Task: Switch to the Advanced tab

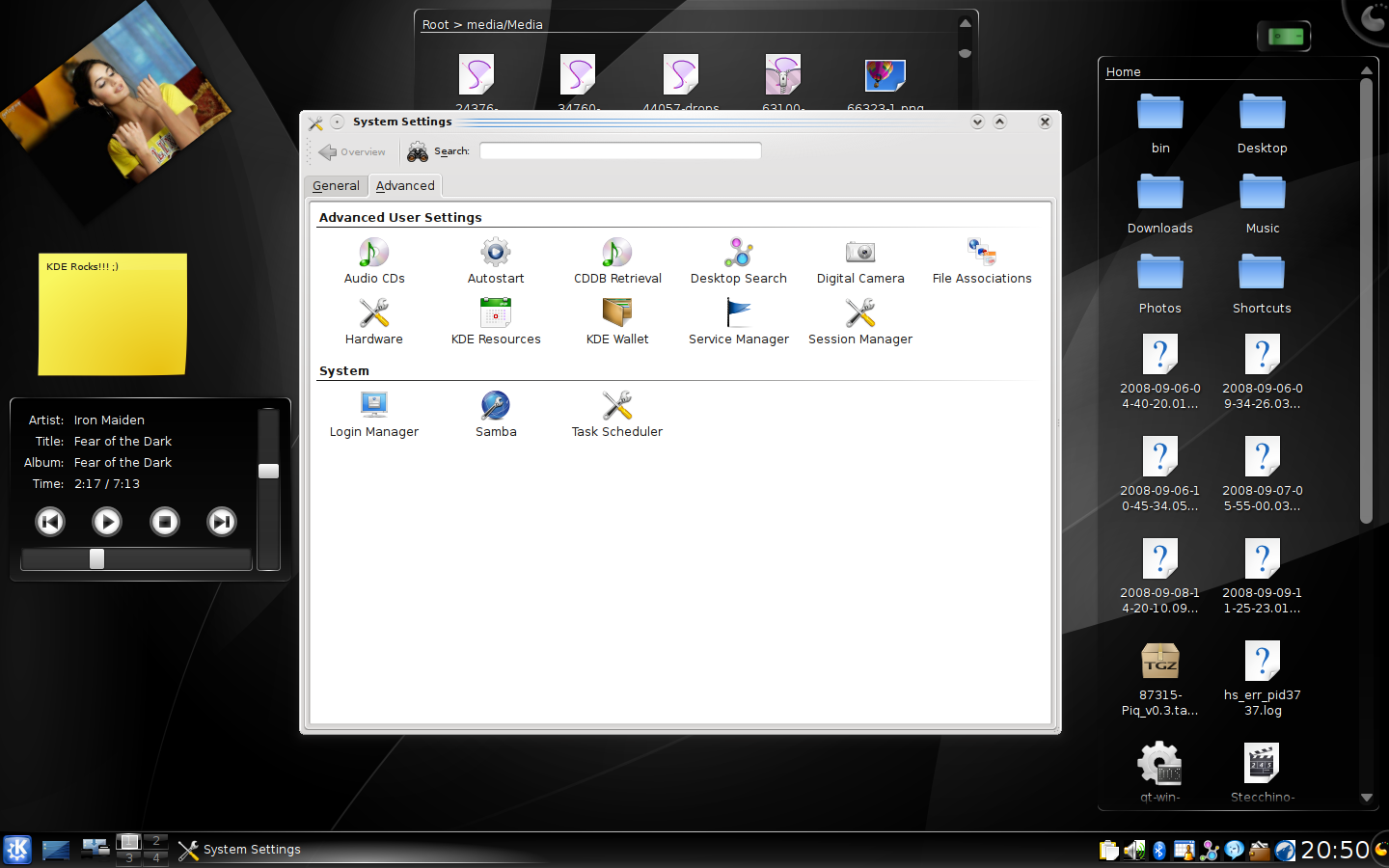Action: point(405,186)
